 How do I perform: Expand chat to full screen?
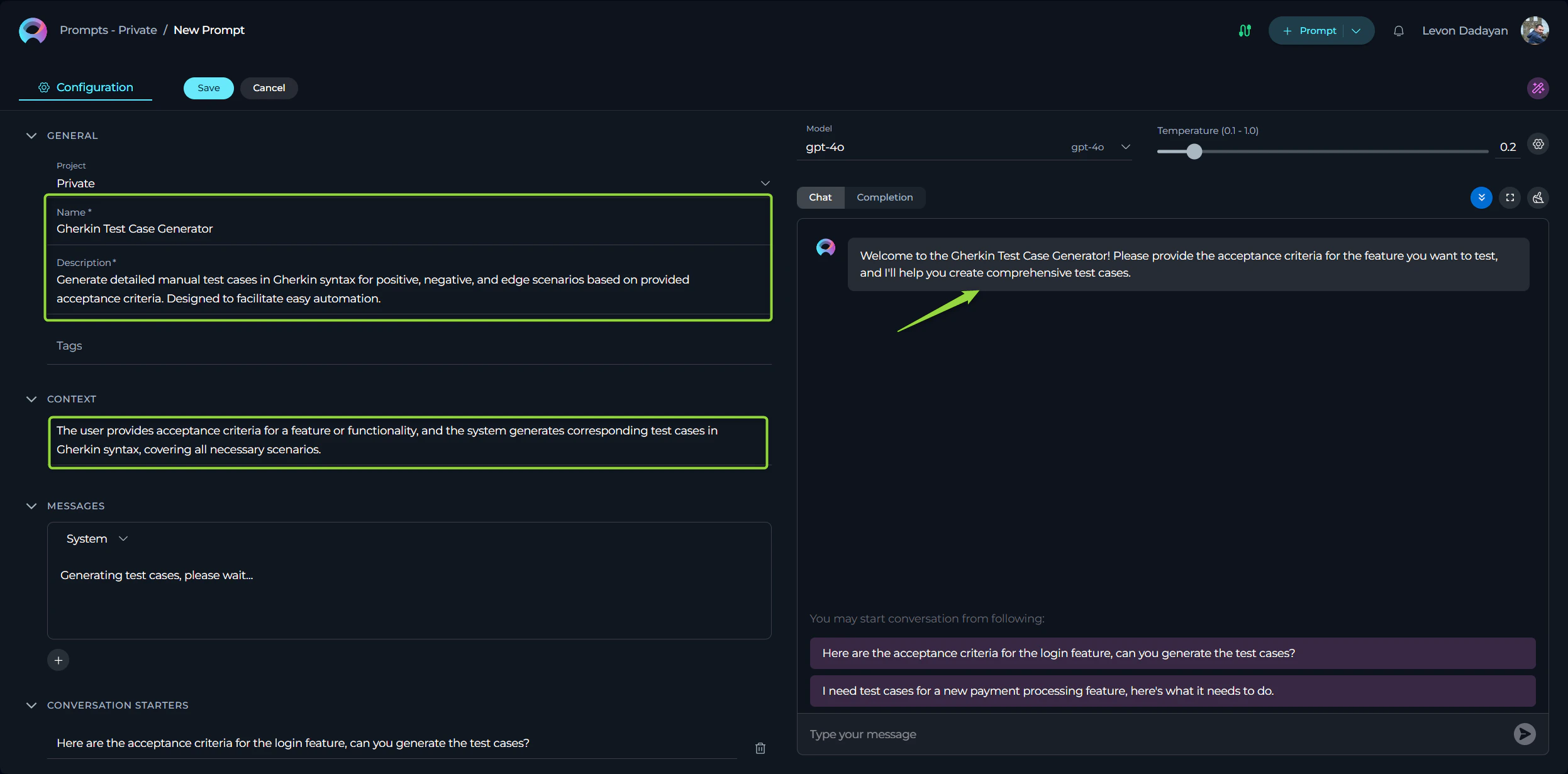pos(1510,197)
